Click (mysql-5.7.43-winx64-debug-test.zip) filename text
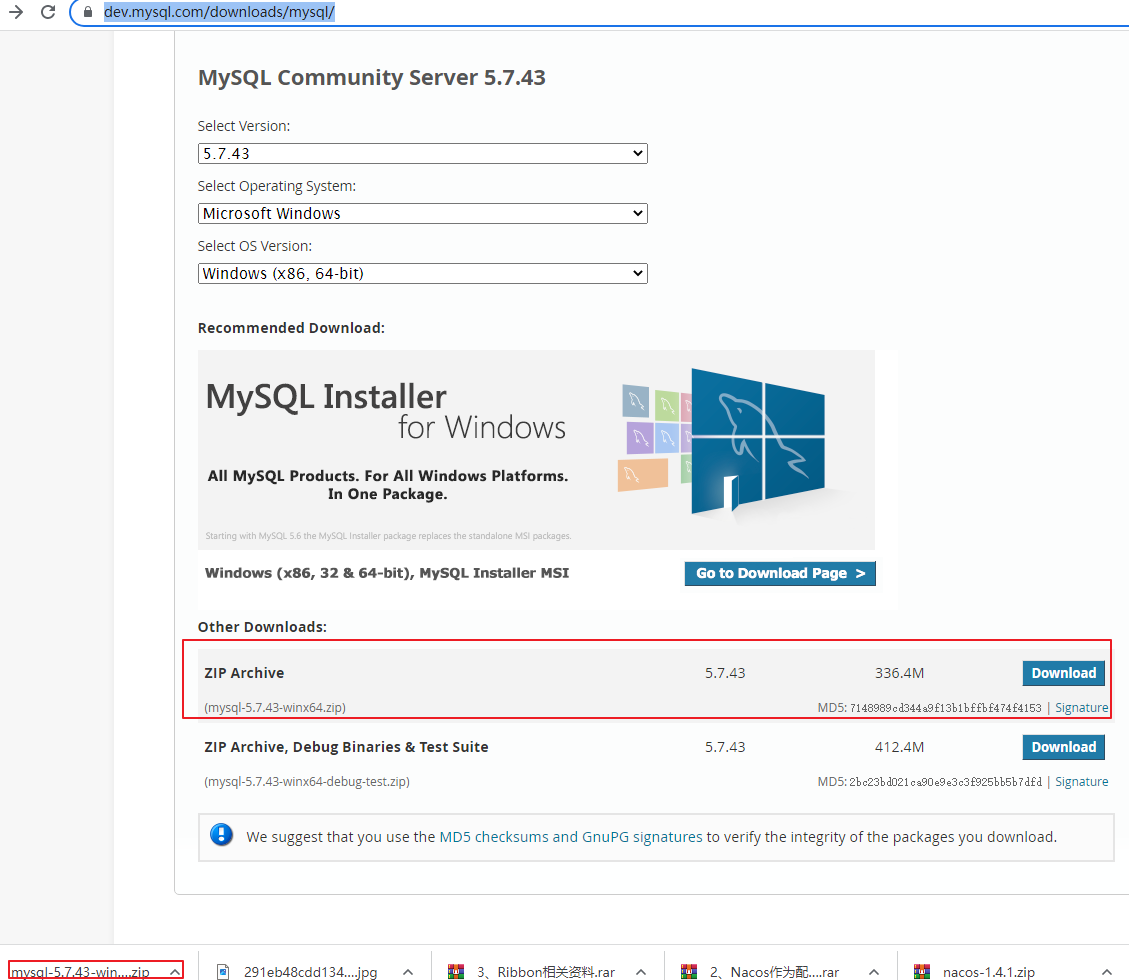Viewport: 1129px width, 980px height. pos(307,782)
